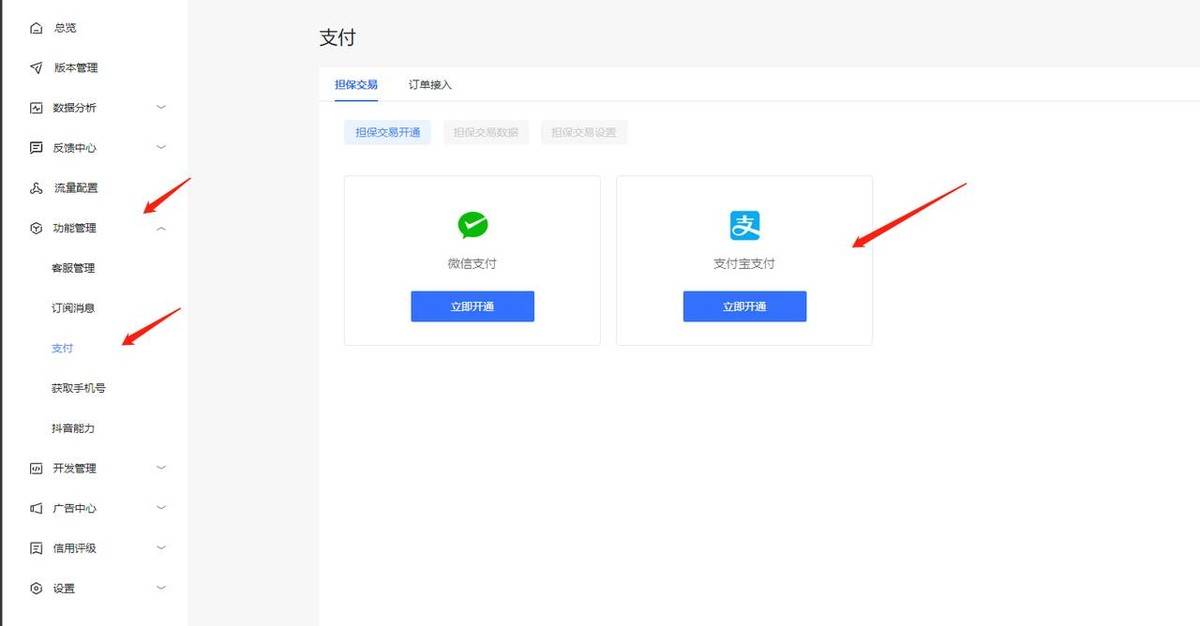Click the 版本管理 paper plane icon
The height and width of the screenshot is (626, 1200).
(36, 68)
